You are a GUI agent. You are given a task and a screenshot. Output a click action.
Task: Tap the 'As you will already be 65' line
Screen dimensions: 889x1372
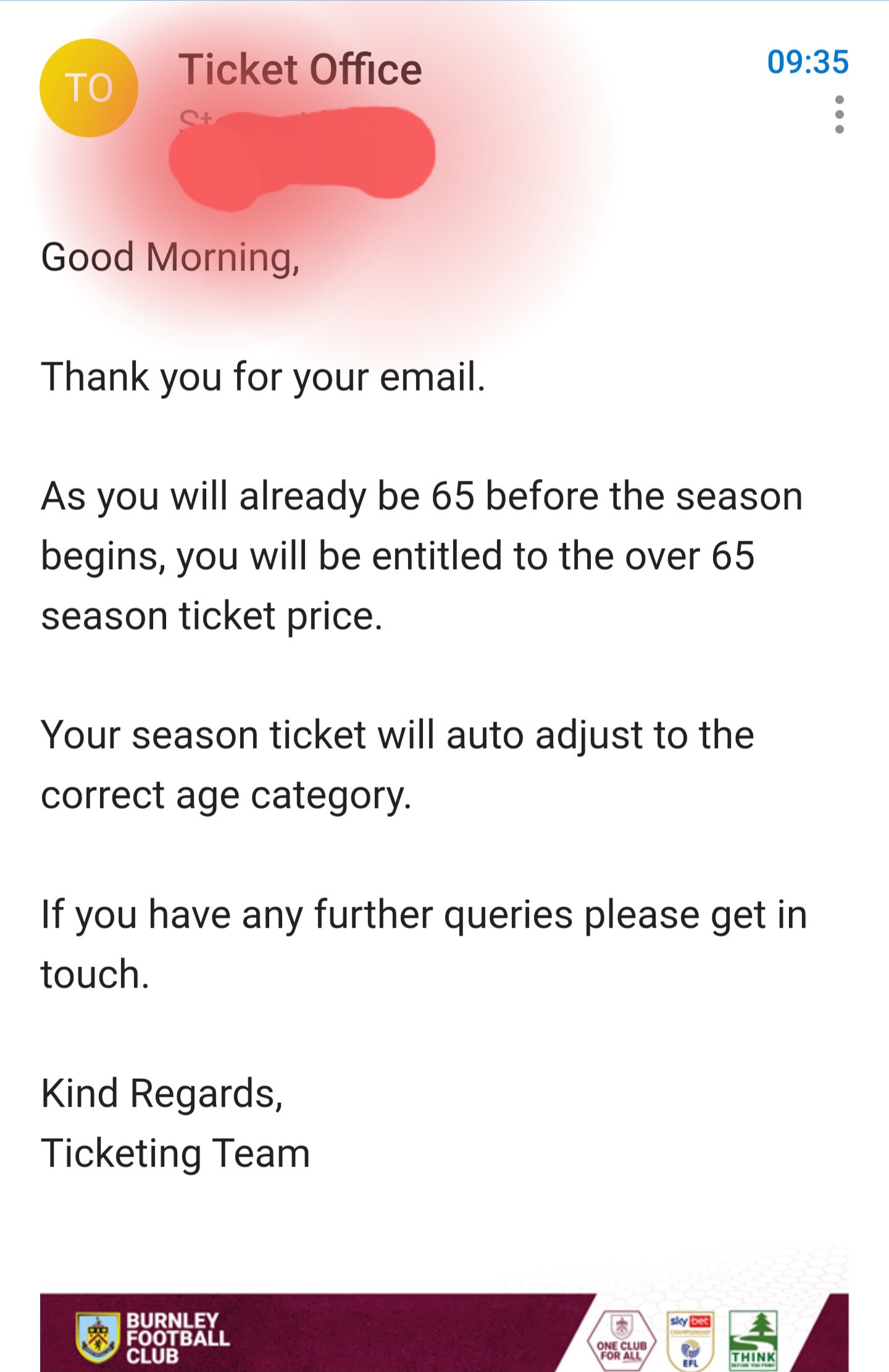coord(422,496)
